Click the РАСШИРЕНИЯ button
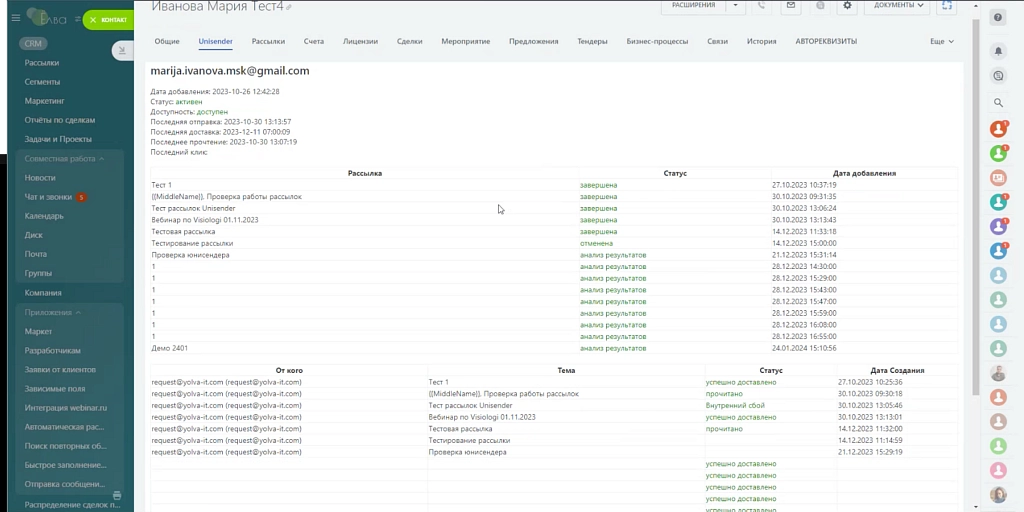1024x512 pixels. [694, 5]
